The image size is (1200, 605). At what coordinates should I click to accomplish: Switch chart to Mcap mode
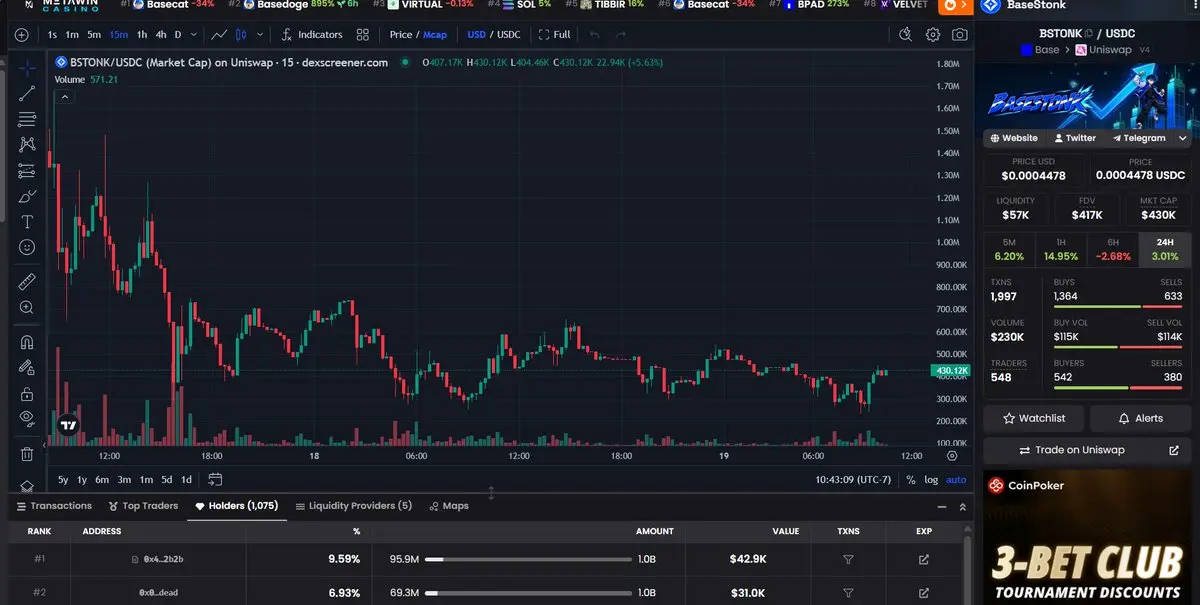[x=435, y=34]
